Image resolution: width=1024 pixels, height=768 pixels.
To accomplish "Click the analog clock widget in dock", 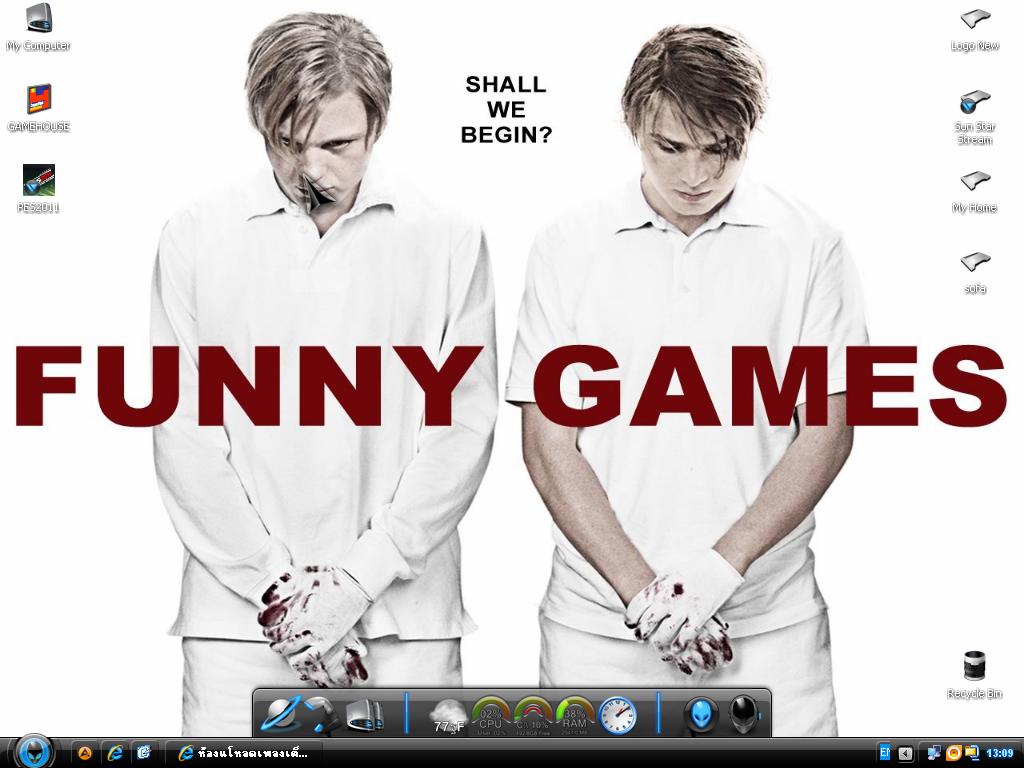I will [617, 715].
